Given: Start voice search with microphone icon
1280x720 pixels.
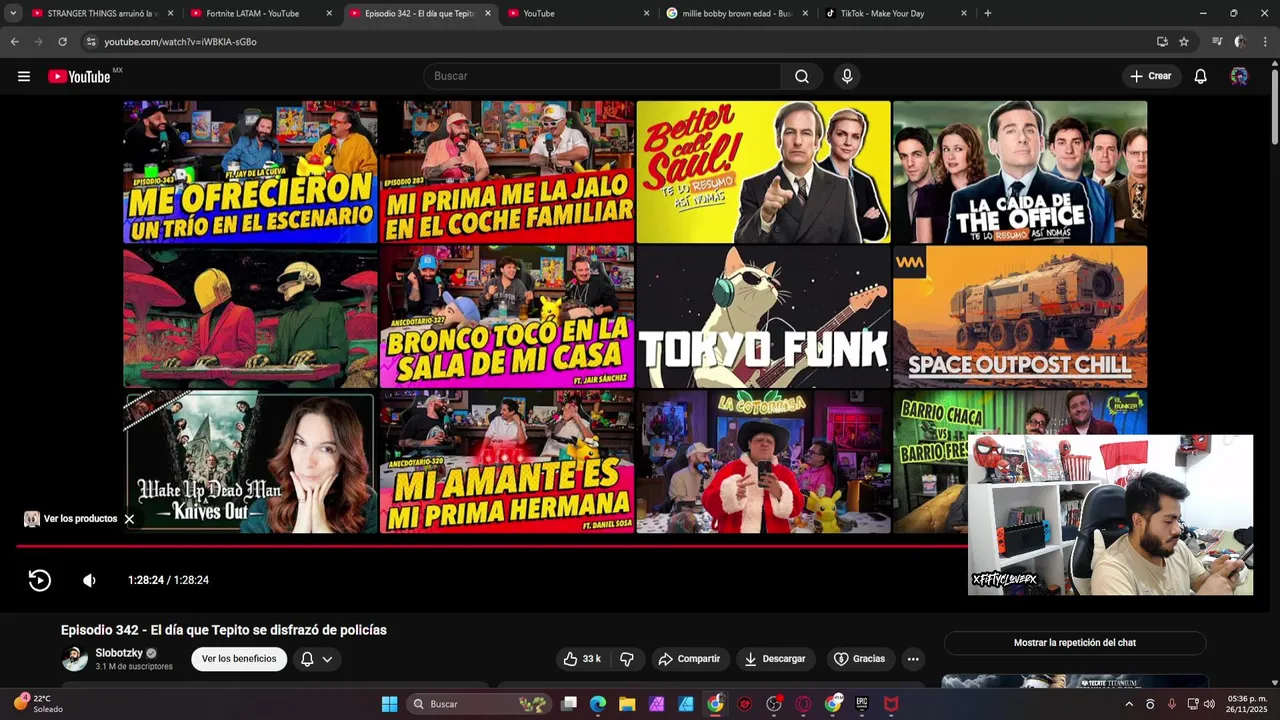Looking at the screenshot, I should pyautogui.click(x=847, y=76).
